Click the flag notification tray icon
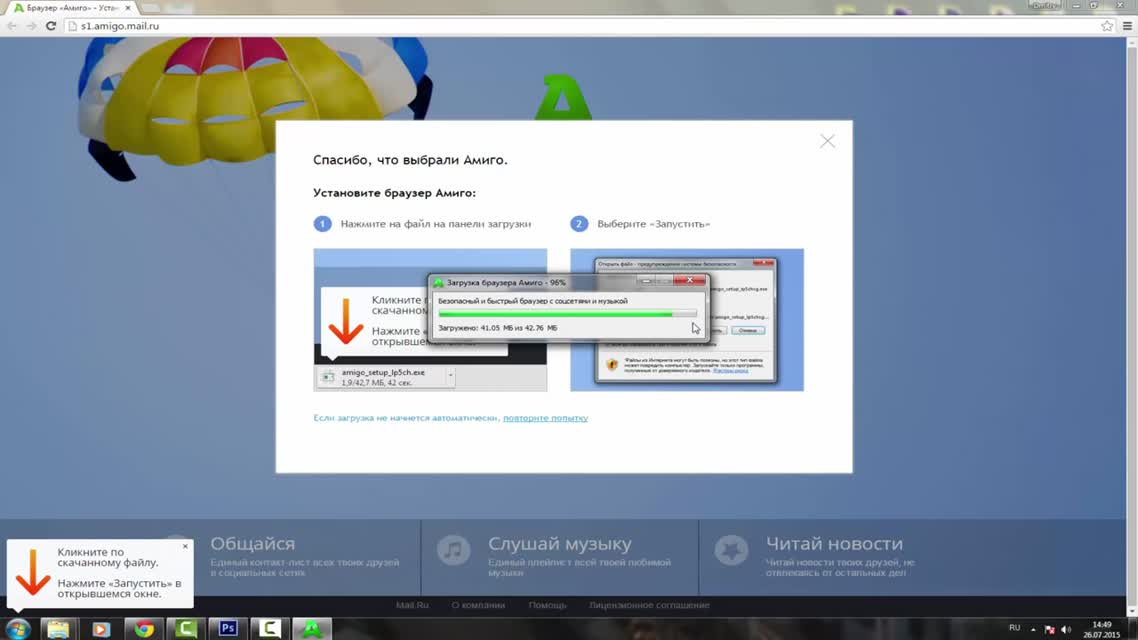 coord(1049,630)
